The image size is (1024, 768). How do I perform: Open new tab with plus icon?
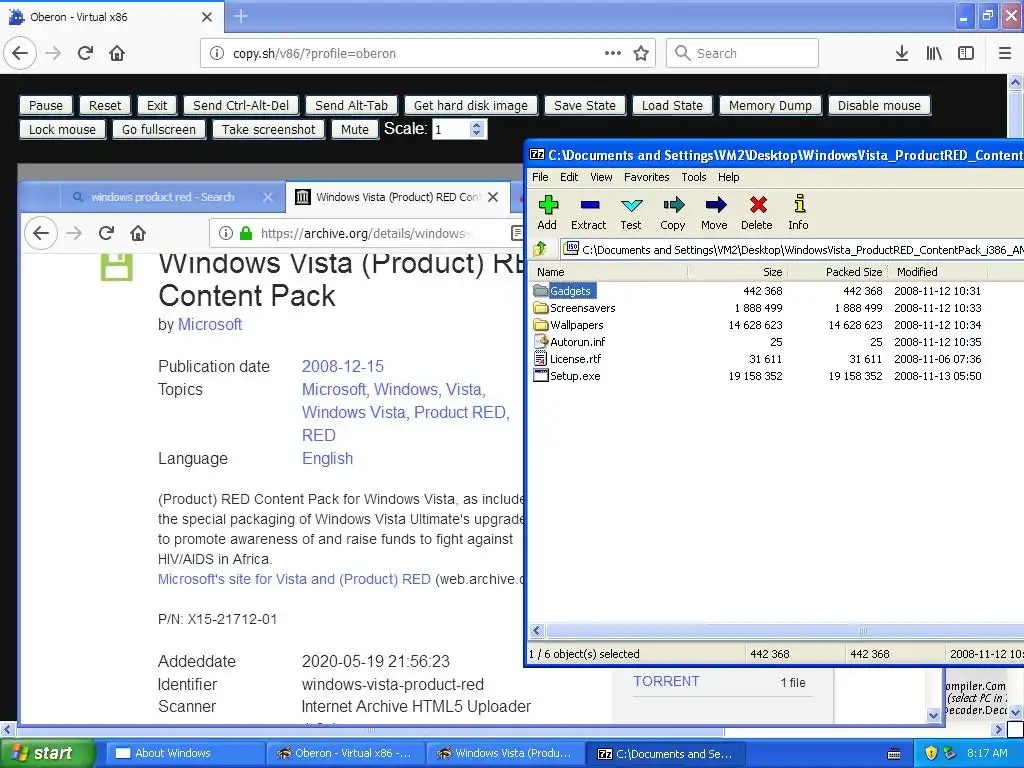coord(241,16)
